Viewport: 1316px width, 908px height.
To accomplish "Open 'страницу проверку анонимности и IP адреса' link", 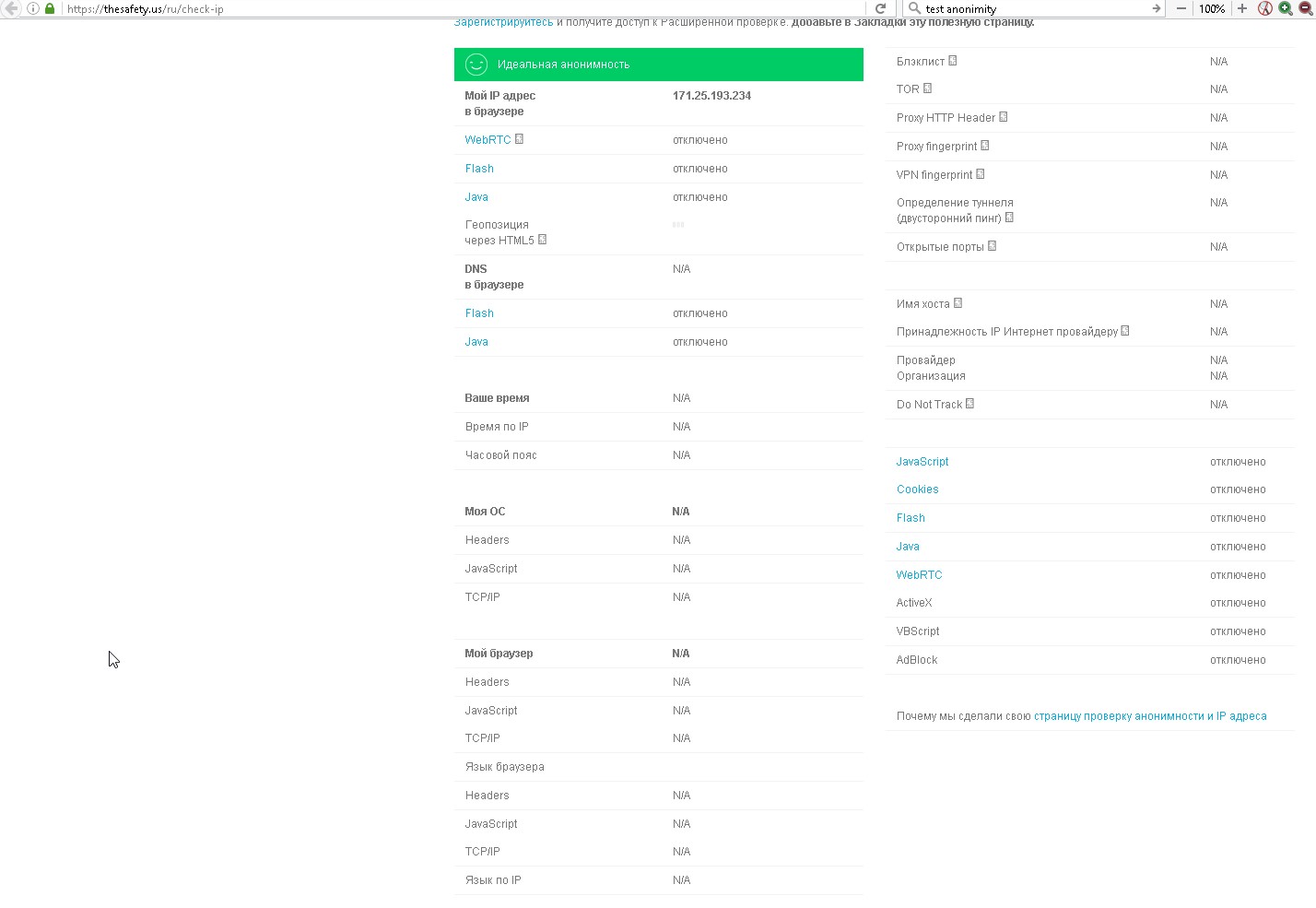I will [x=1150, y=716].
